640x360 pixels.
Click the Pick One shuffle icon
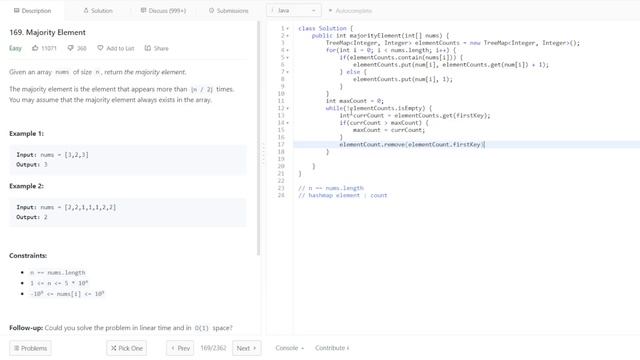[113, 348]
